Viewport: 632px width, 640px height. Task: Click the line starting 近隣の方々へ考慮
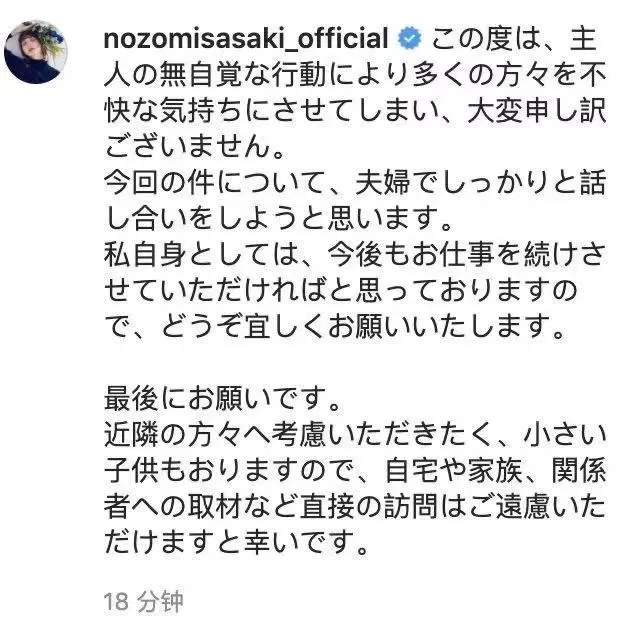pos(355,435)
